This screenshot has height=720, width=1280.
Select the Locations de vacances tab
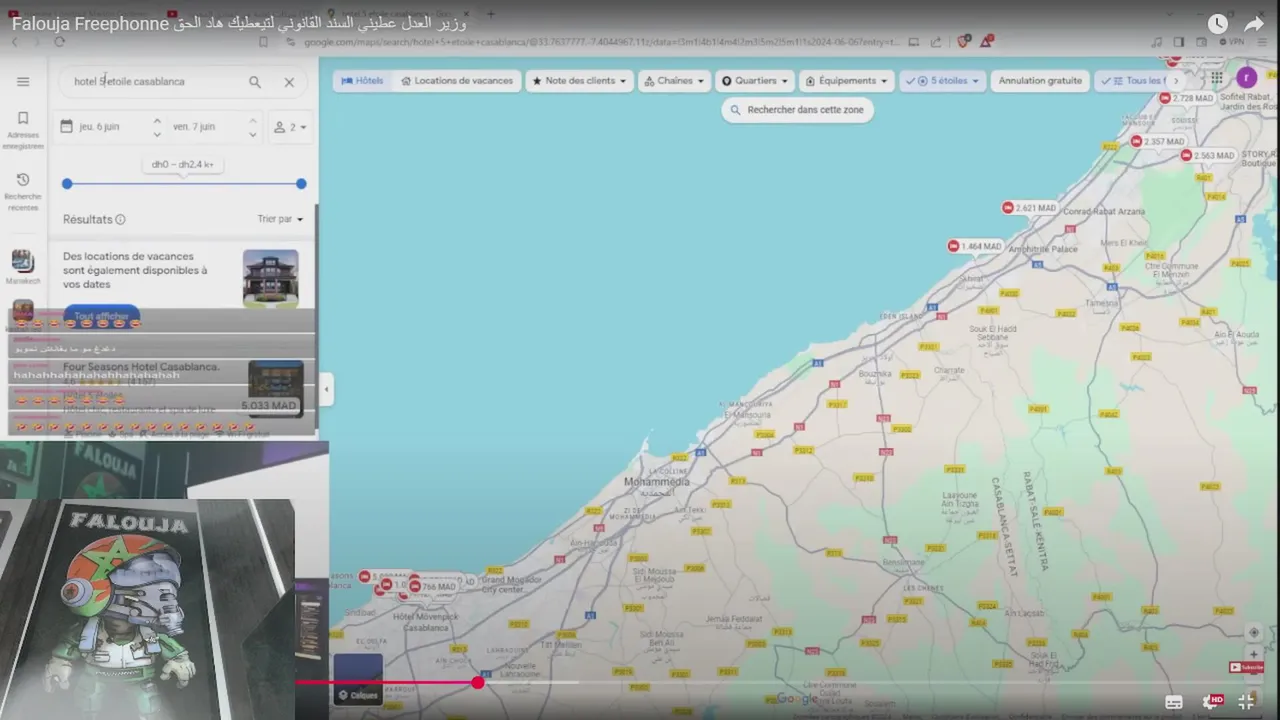click(457, 81)
